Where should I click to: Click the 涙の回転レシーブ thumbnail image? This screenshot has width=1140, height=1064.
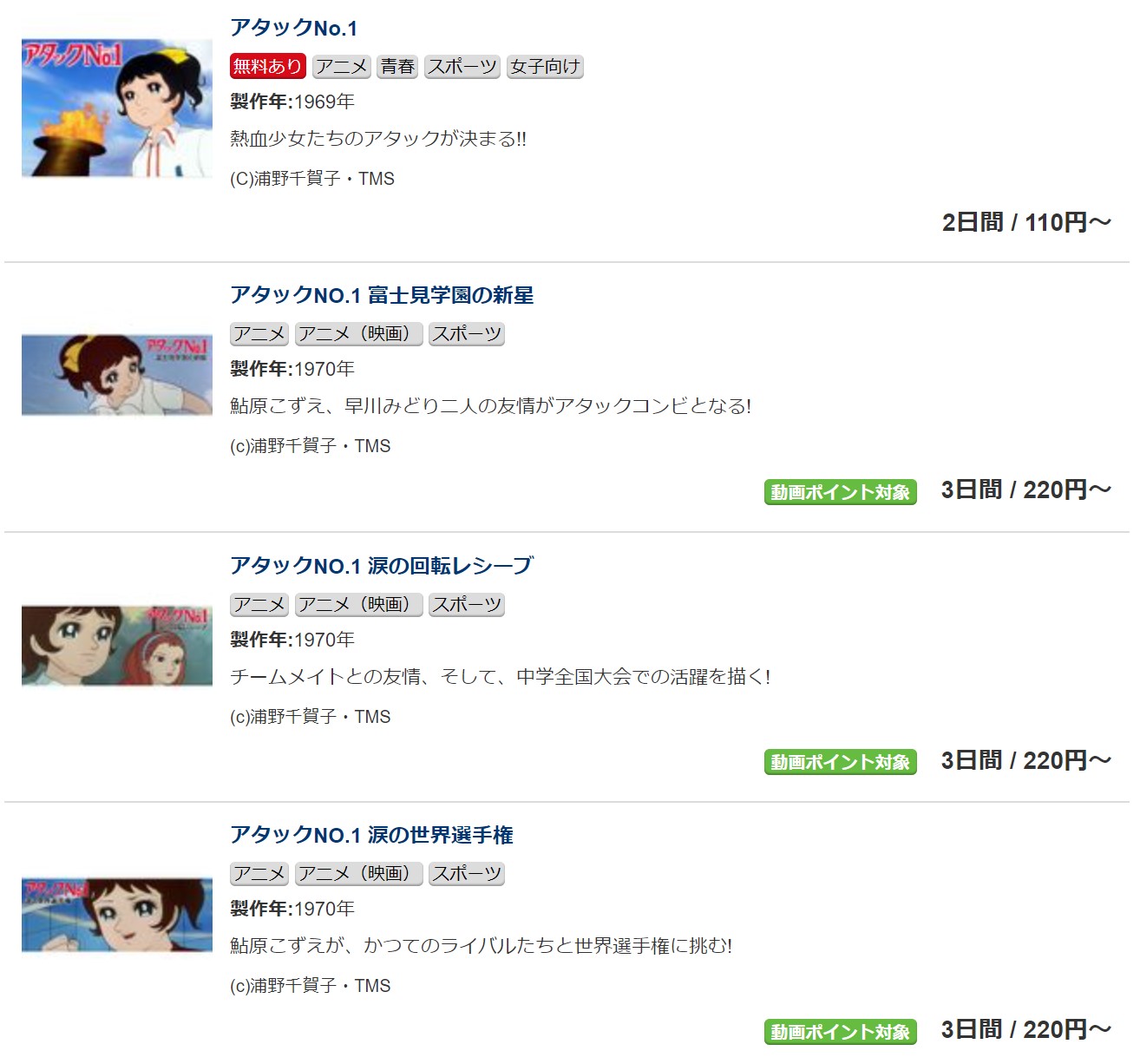coord(117,647)
